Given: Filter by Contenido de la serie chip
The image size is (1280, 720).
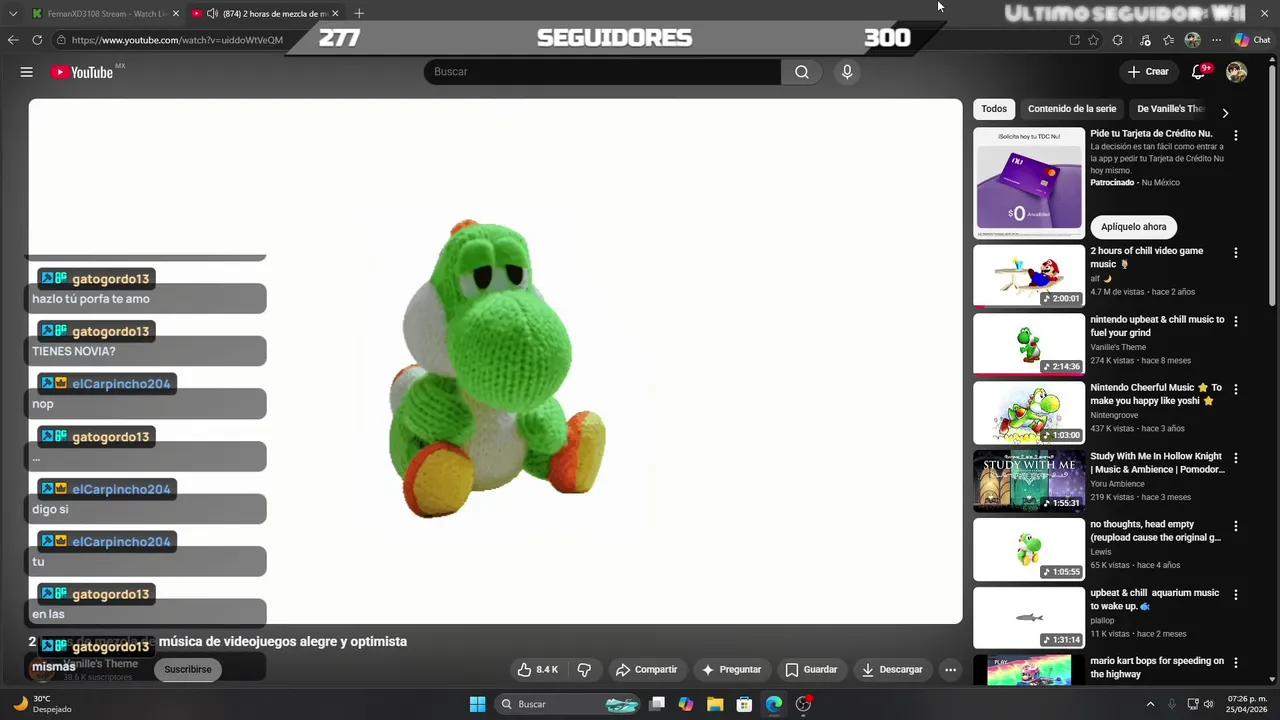Looking at the screenshot, I should click(1072, 109).
